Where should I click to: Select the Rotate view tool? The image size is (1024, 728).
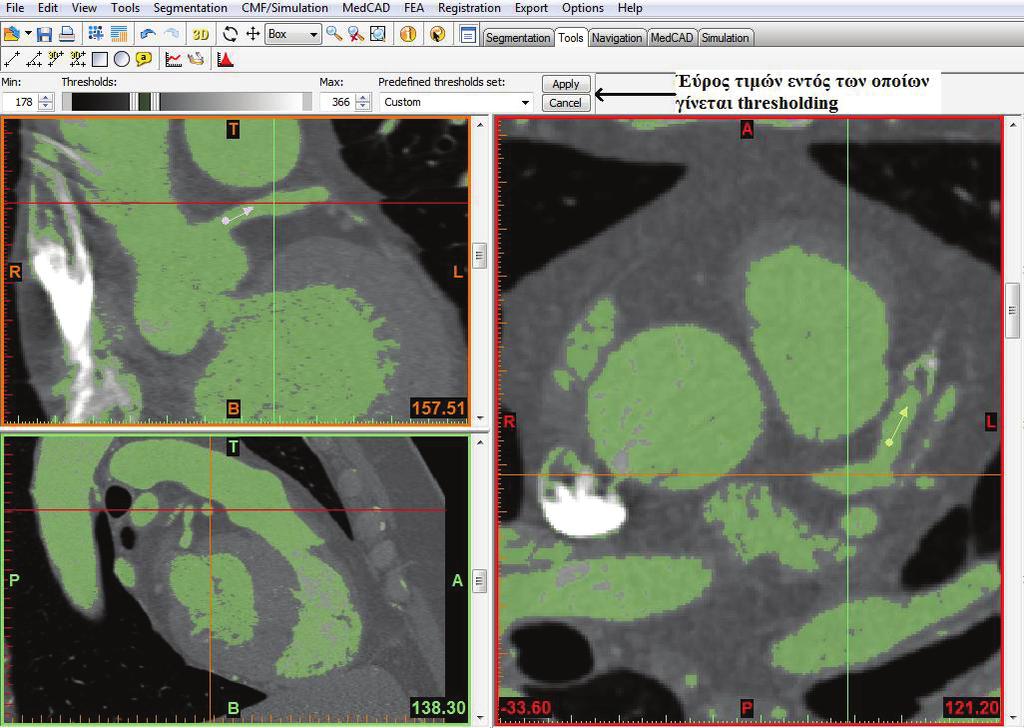230,34
